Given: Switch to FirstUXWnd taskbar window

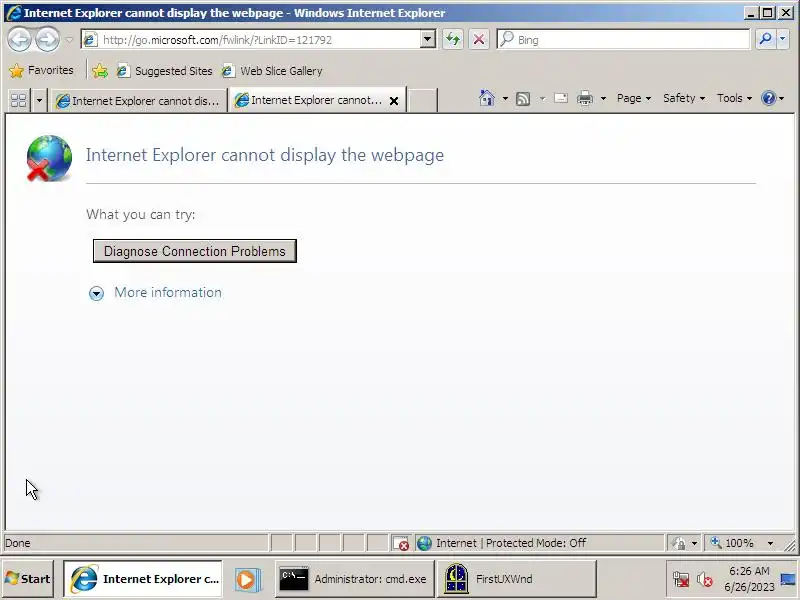Looking at the screenshot, I should (515, 579).
